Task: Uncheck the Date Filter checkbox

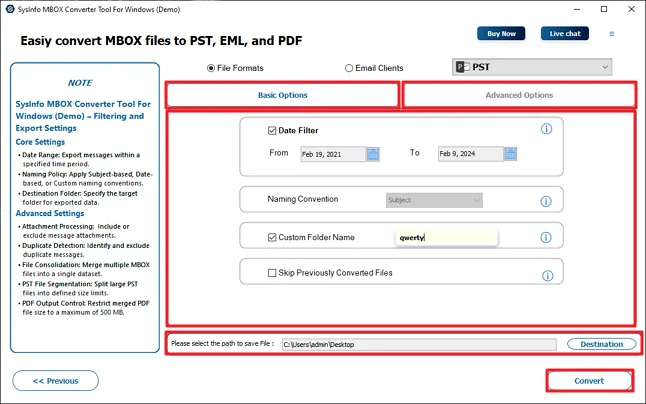Action: click(x=272, y=131)
